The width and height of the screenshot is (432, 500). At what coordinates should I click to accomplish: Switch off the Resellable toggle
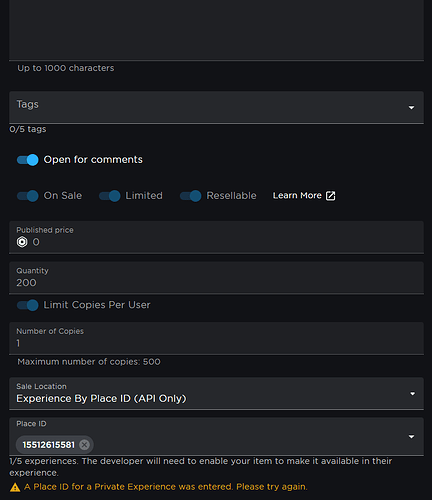[191, 196]
